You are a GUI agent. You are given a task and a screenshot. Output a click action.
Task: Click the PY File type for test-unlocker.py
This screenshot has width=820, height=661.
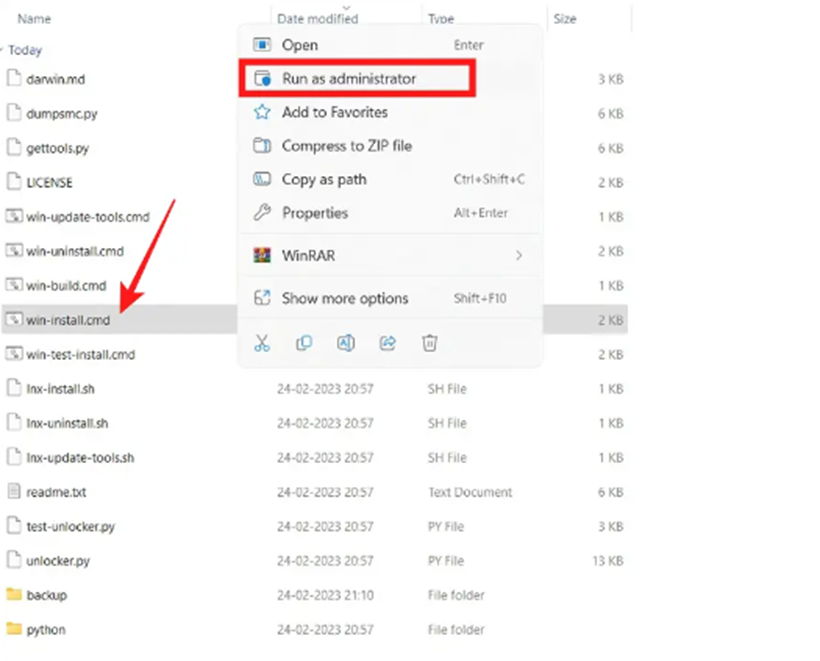pyautogui.click(x=446, y=526)
